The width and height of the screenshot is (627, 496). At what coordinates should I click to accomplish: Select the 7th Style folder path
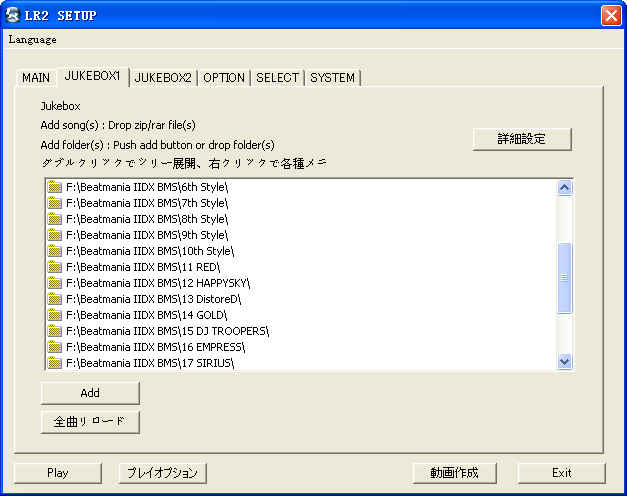click(147, 203)
